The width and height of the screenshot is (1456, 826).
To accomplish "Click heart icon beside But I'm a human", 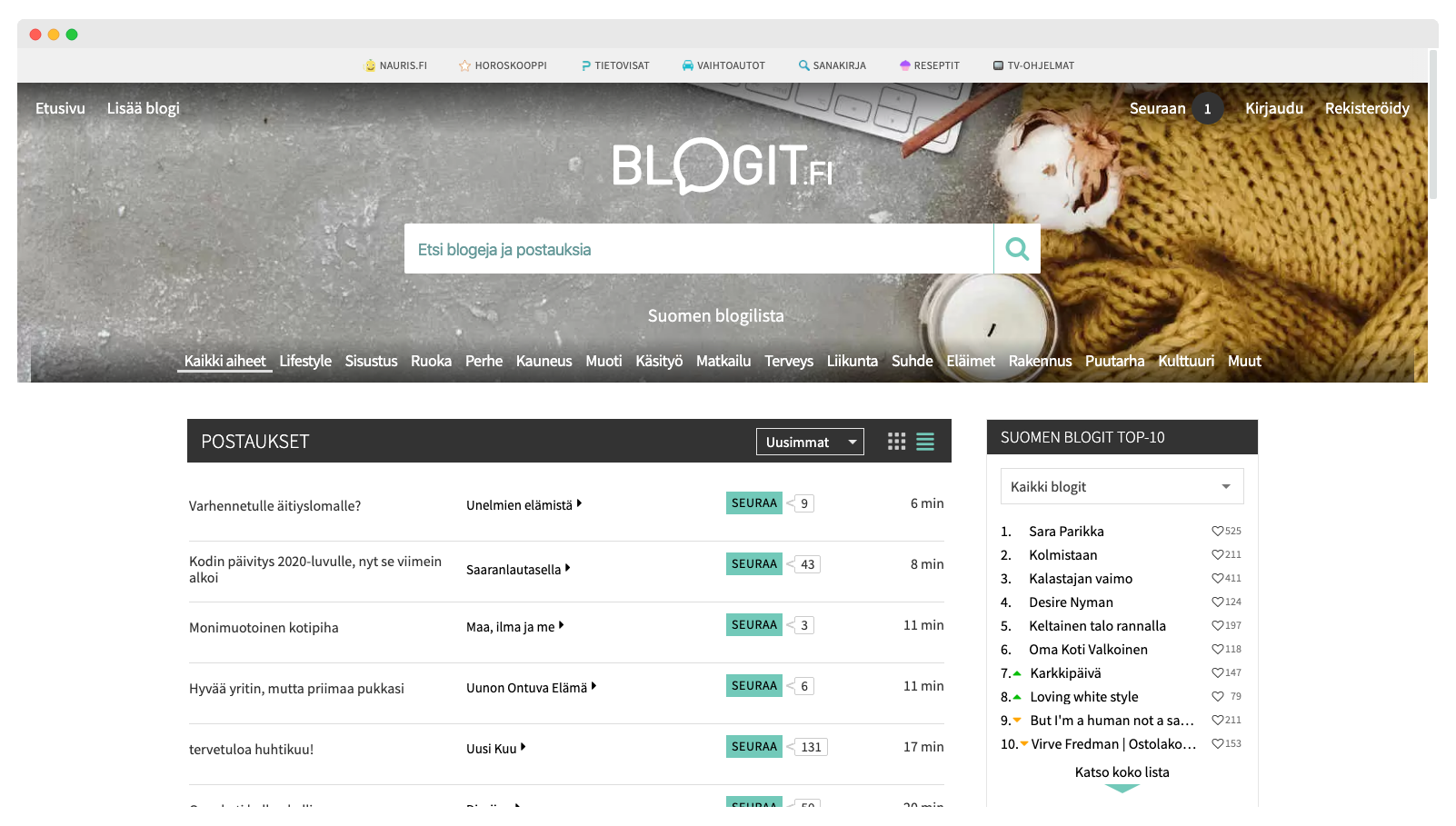I will tap(1217, 720).
